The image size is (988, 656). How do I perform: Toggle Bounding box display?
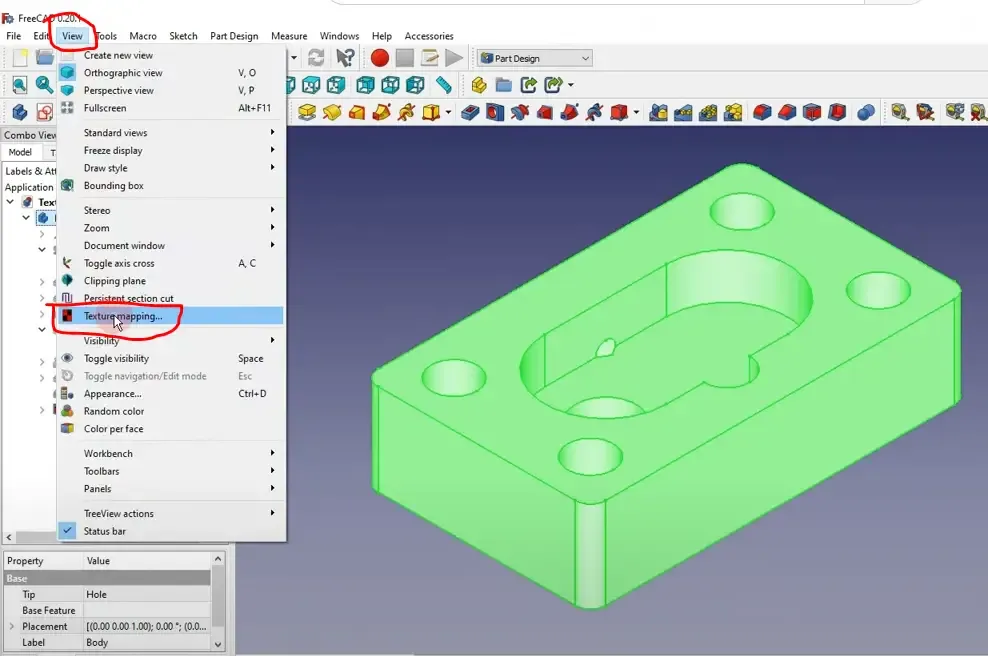(171, 186)
